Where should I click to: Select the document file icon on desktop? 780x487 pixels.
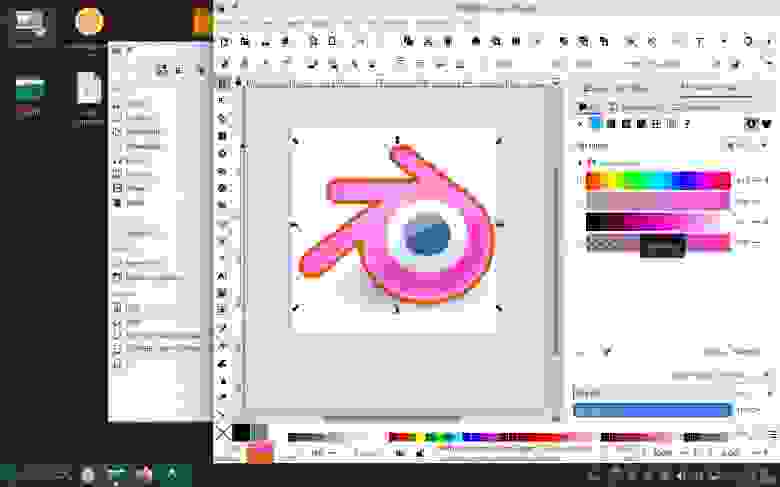click(89, 90)
